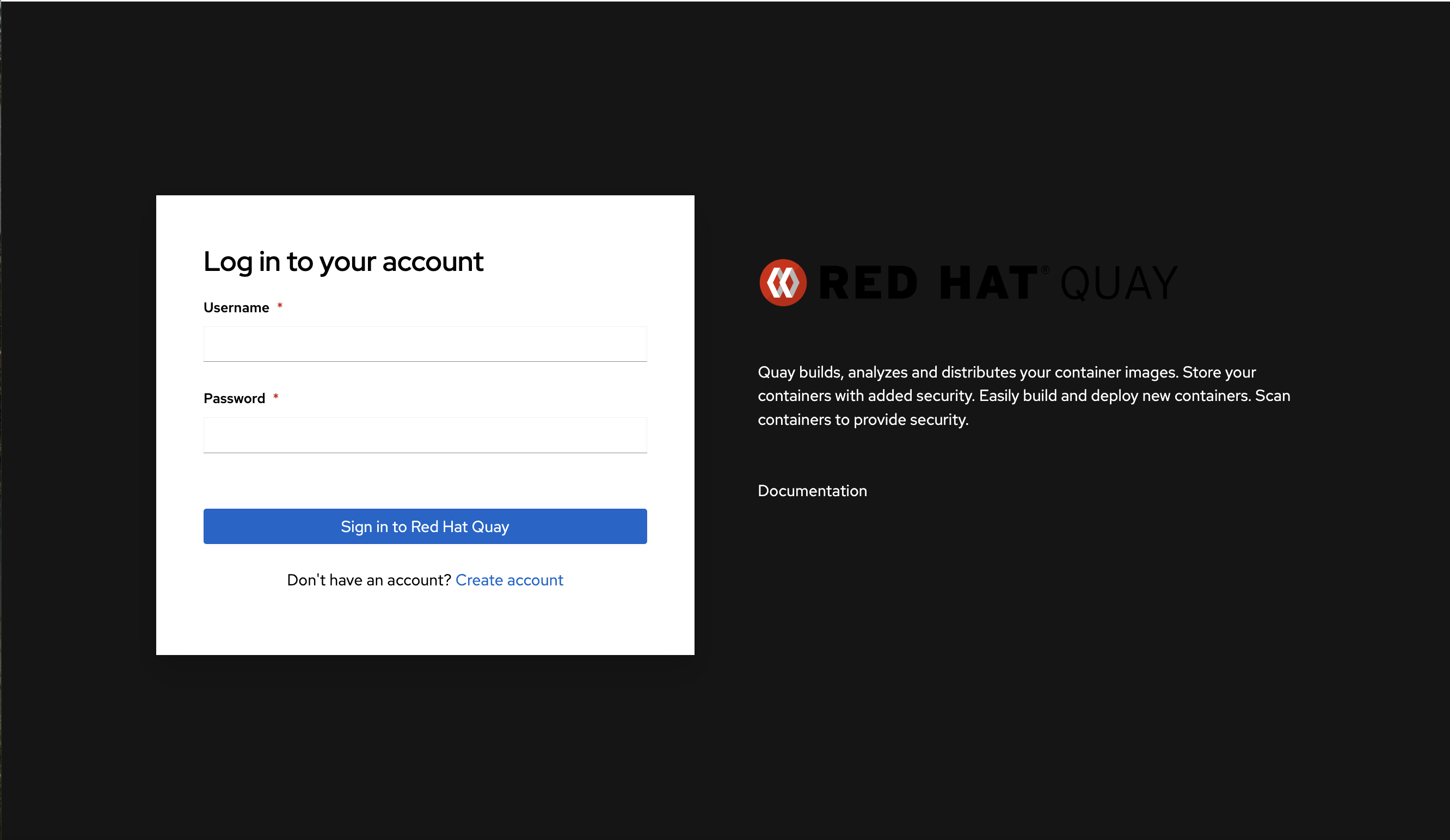
Task: Click the registered trademark symbol after HAT
Action: 1045,270
